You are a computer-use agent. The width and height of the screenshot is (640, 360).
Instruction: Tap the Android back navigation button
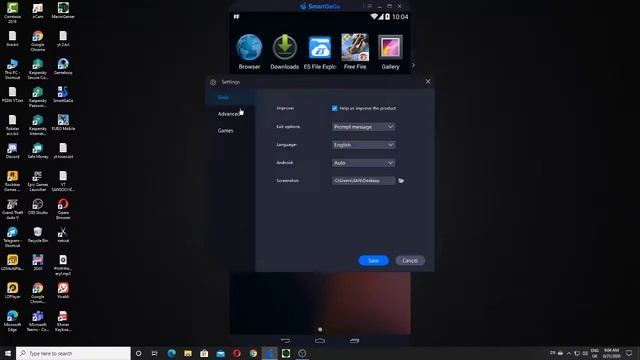[x=285, y=340]
